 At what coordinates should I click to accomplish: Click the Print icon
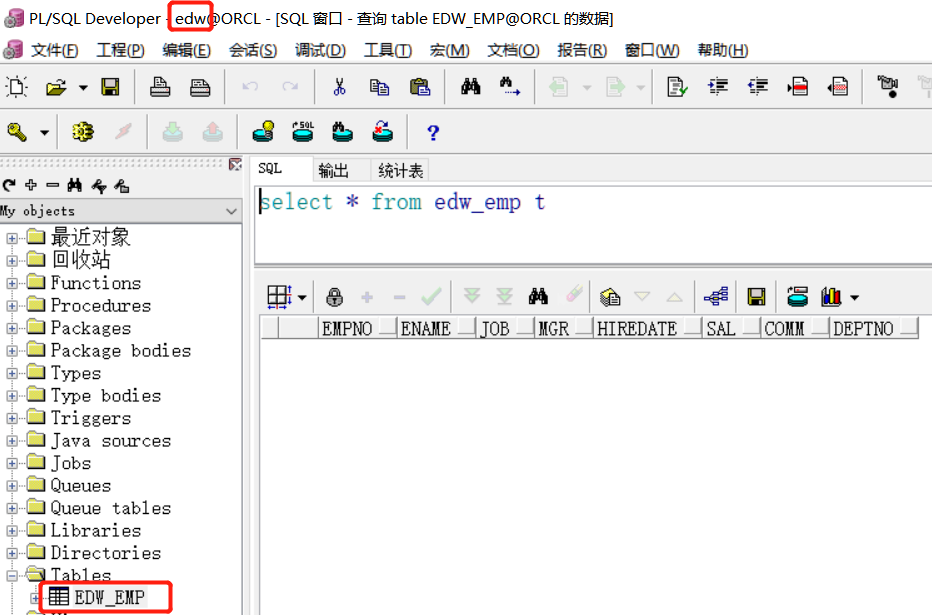160,87
